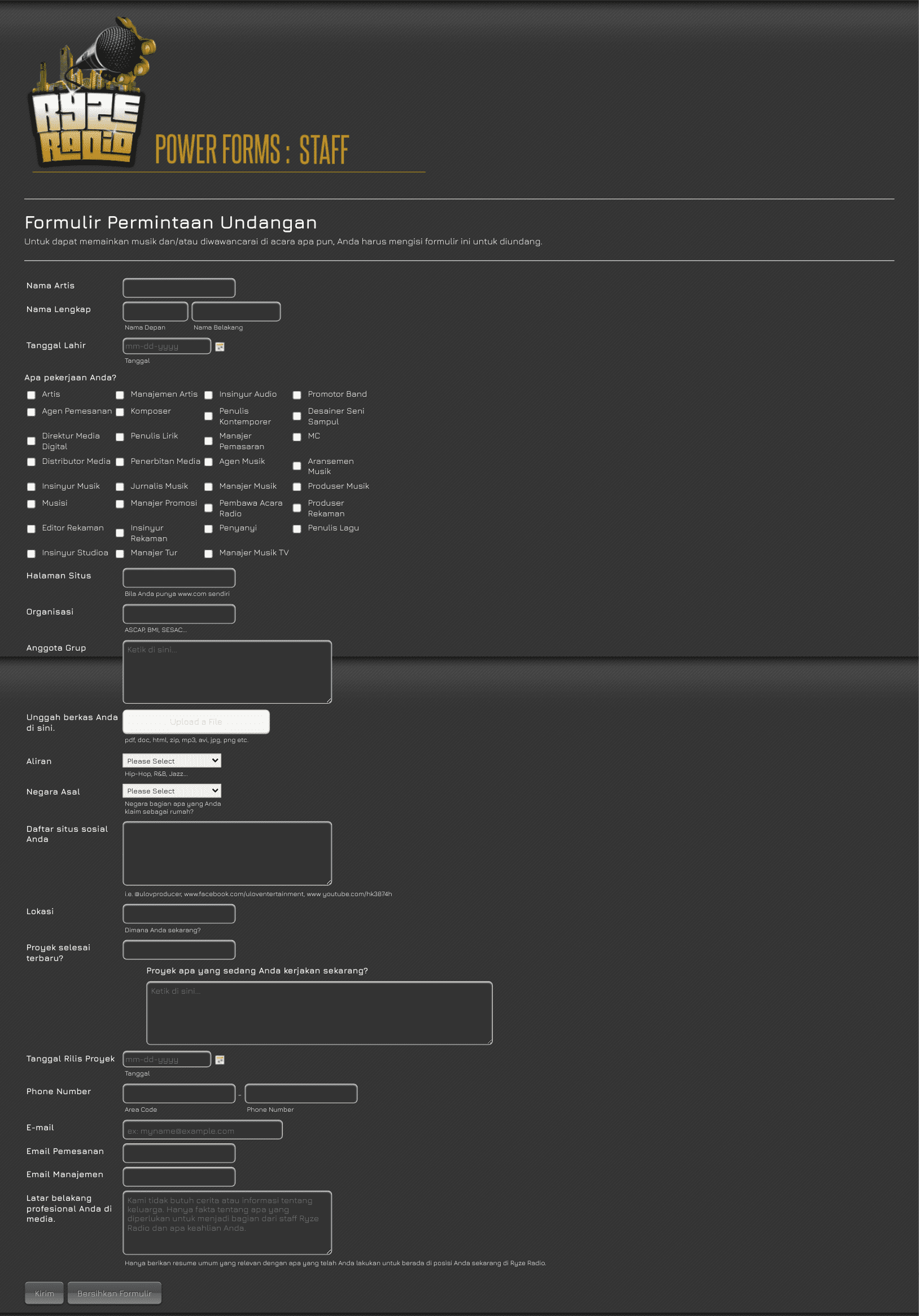Select the Produser Rekaman checkbox
The width and height of the screenshot is (919, 1316).
pos(297,508)
